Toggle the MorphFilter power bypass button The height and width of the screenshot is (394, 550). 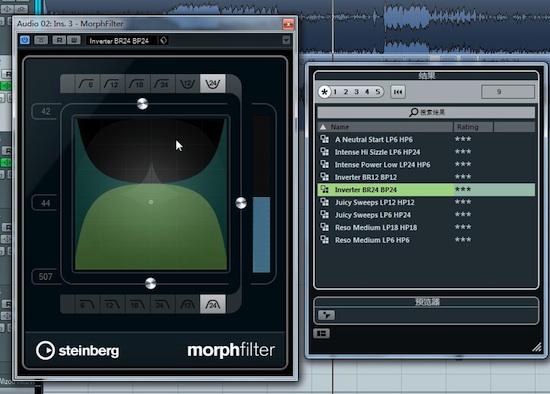tap(25, 40)
